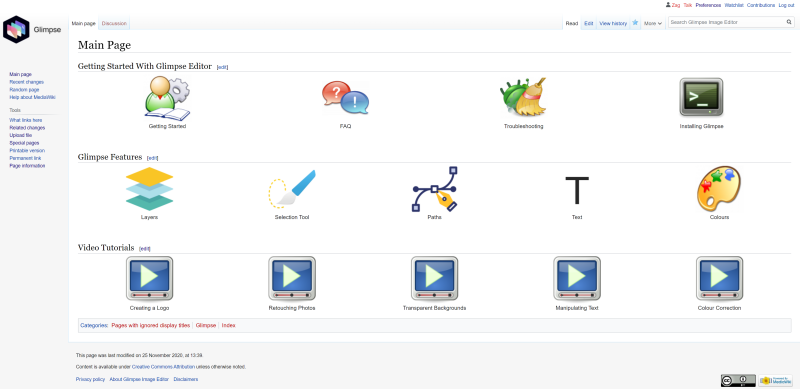Image resolution: width=800 pixels, height=389 pixels.
Task: Click the Permanent link entry
Action: 25,158
